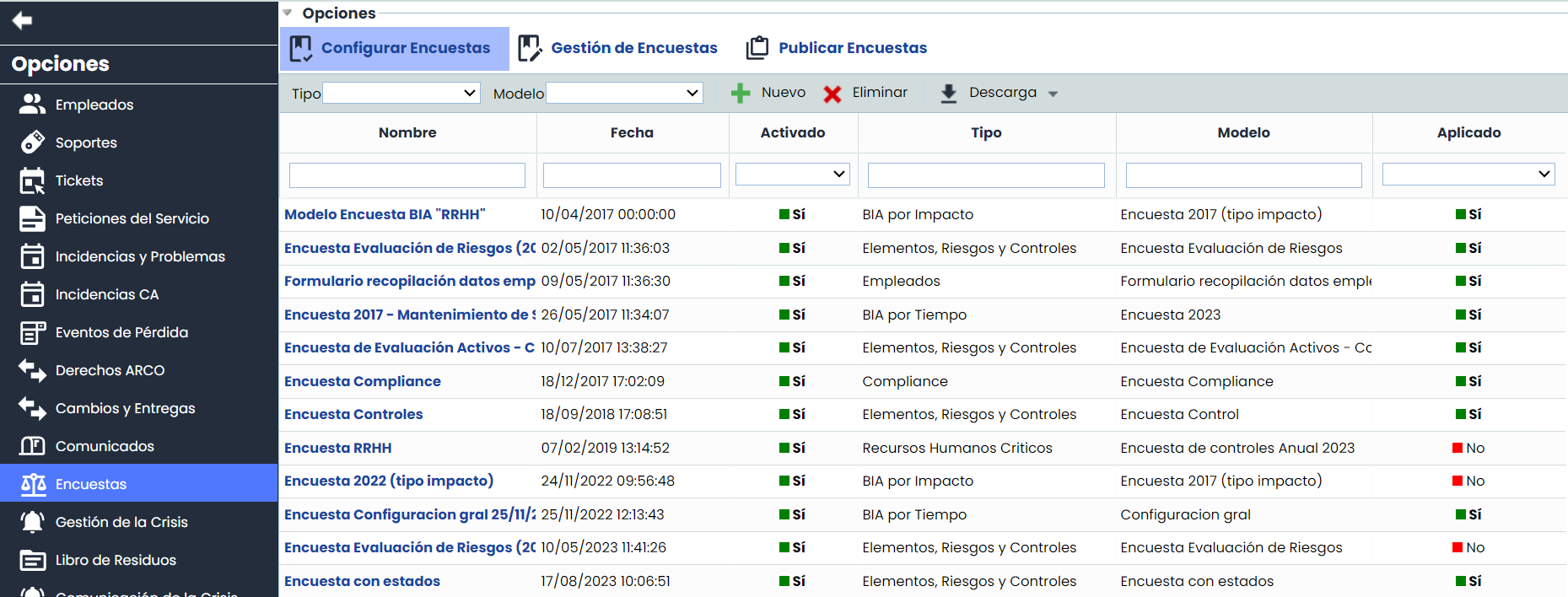Click the red X Eliminar icon

click(832, 94)
